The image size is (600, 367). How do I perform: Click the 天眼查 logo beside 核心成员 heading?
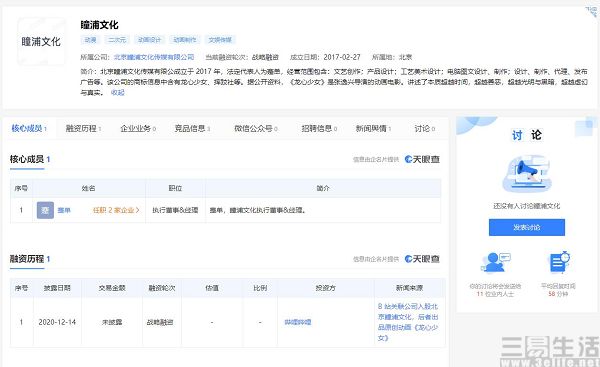[422, 159]
